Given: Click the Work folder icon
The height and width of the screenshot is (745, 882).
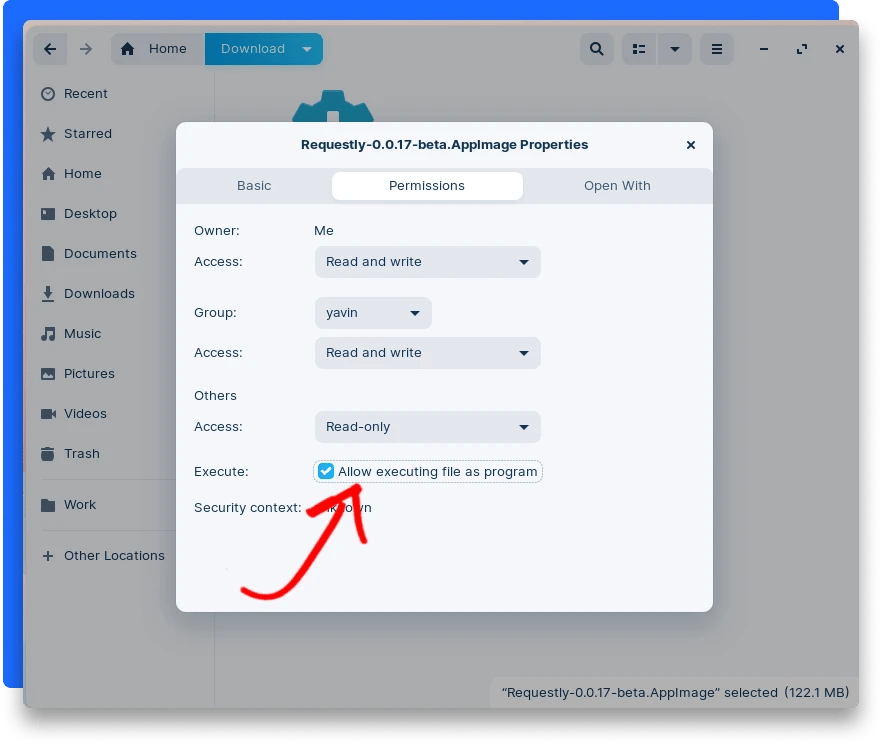Looking at the screenshot, I should point(48,505).
